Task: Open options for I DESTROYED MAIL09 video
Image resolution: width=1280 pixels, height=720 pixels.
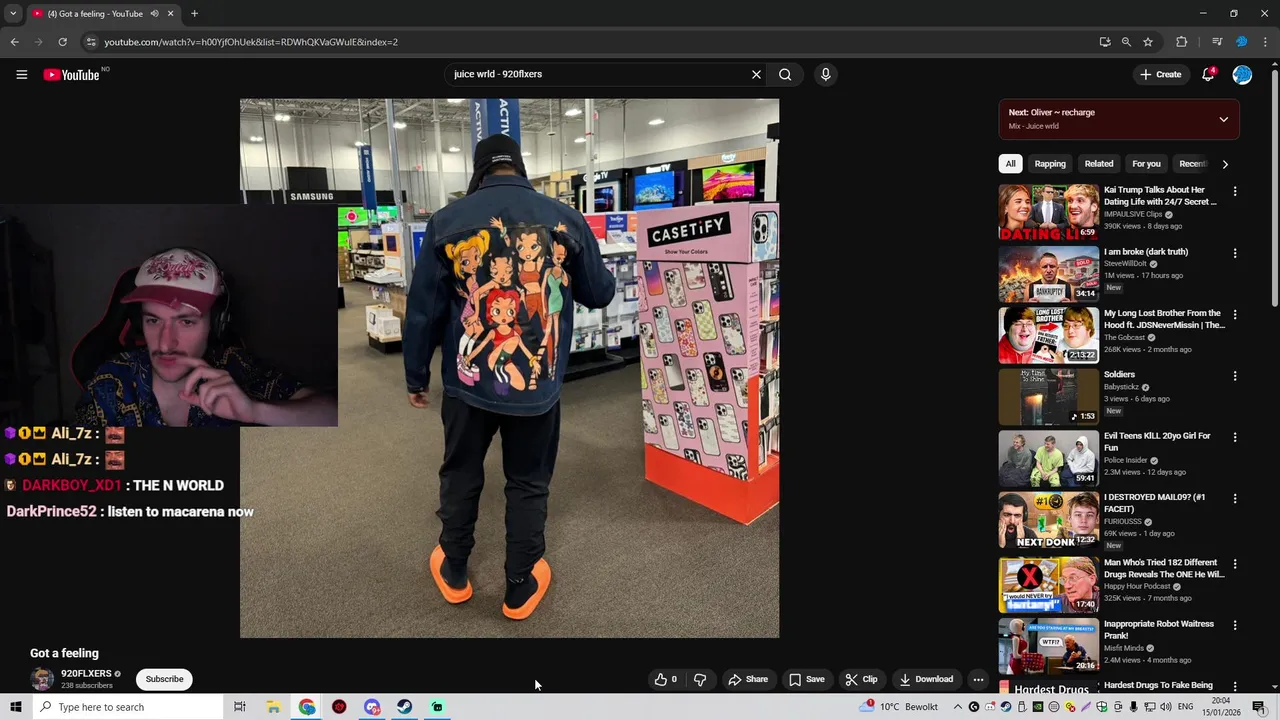Action: point(1234,498)
